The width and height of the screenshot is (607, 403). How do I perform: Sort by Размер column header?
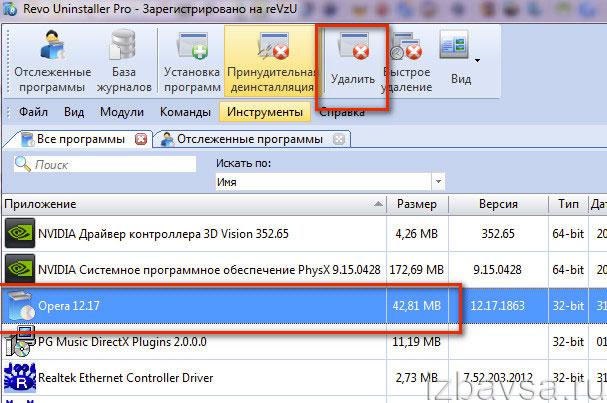pyautogui.click(x=417, y=204)
